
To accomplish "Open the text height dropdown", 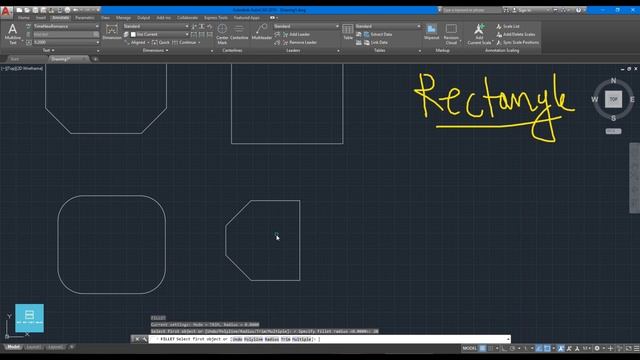I will (x=66, y=42).
